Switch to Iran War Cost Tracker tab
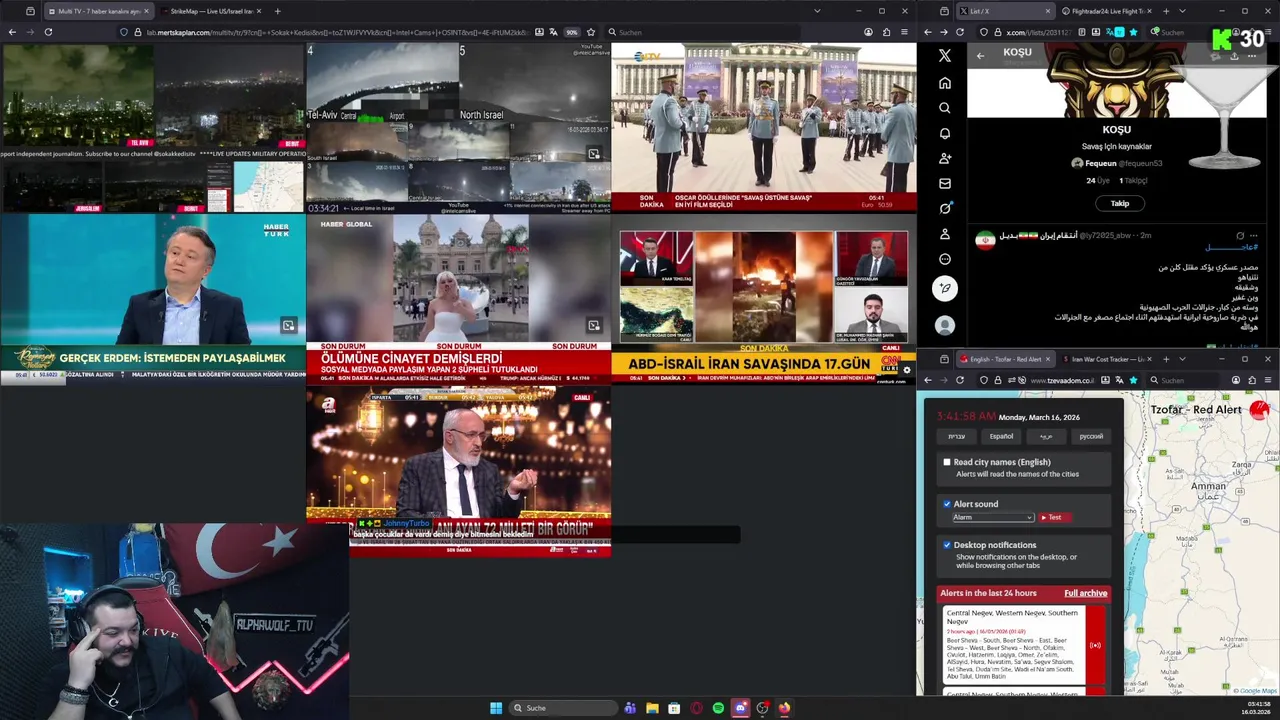 pos(1106,359)
